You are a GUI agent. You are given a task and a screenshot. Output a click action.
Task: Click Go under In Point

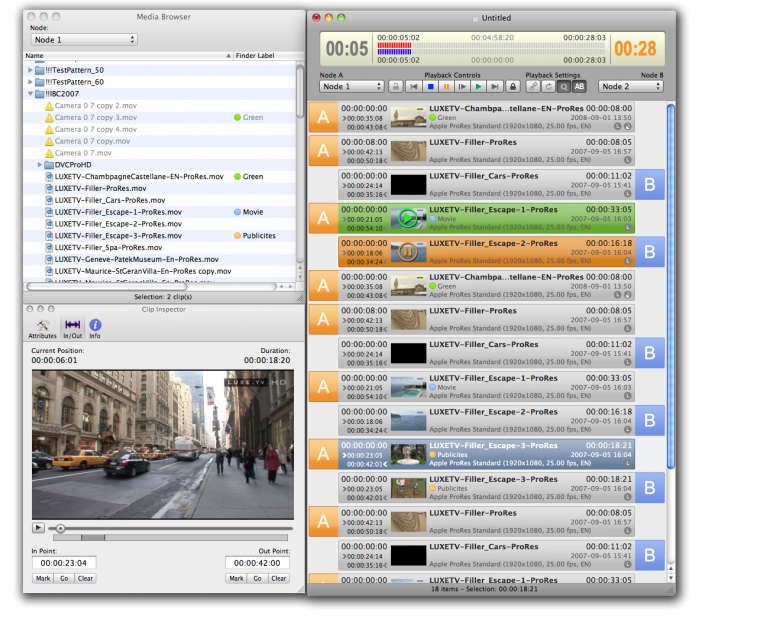(64, 578)
